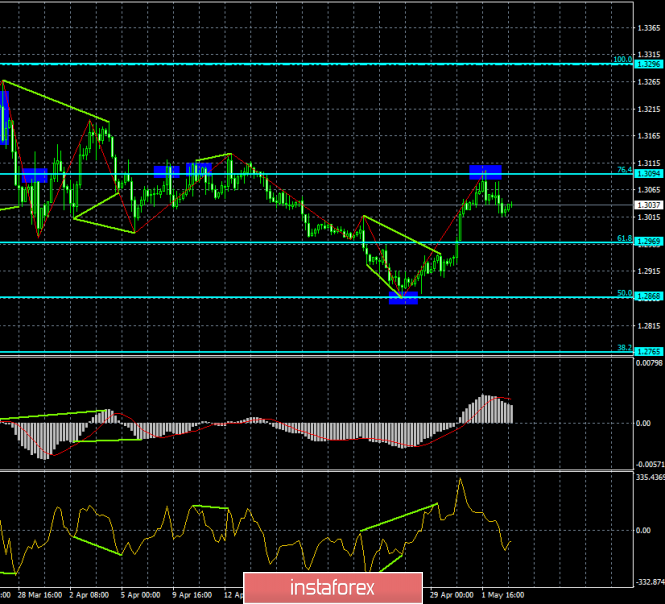Select the 38.2 Fibonacci level label
The width and height of the screenshot is (665, 604).
coord(622,348)
